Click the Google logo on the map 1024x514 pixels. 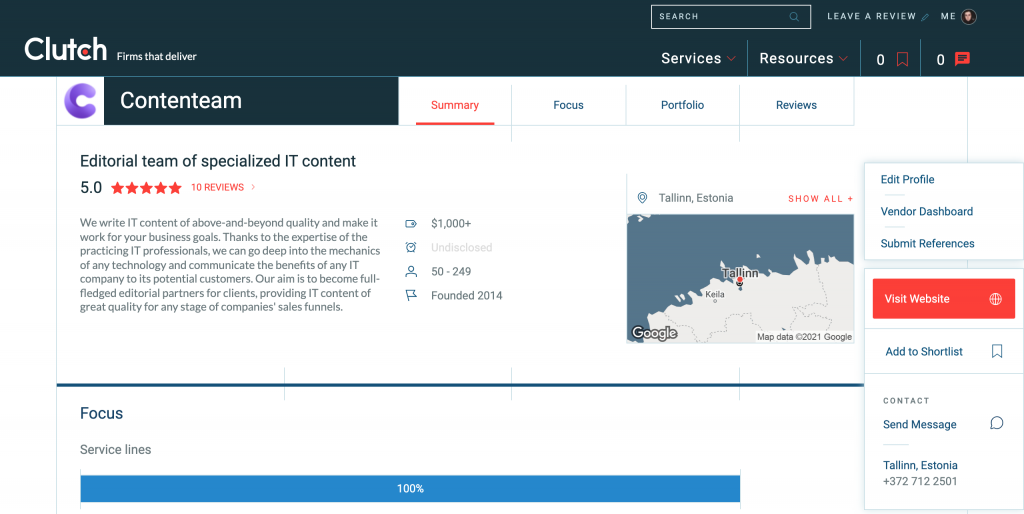click(654, 333)
